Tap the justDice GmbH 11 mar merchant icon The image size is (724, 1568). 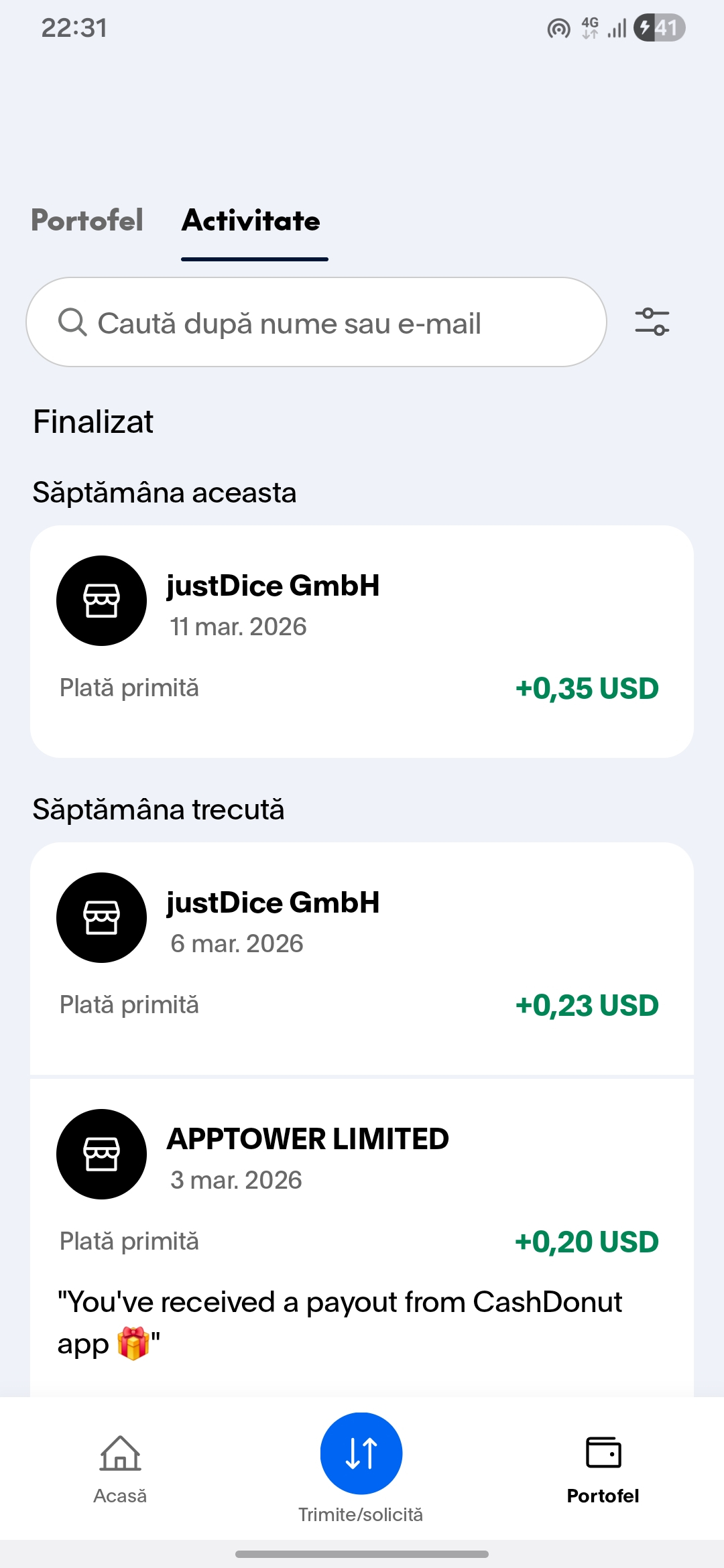point(101,600)
